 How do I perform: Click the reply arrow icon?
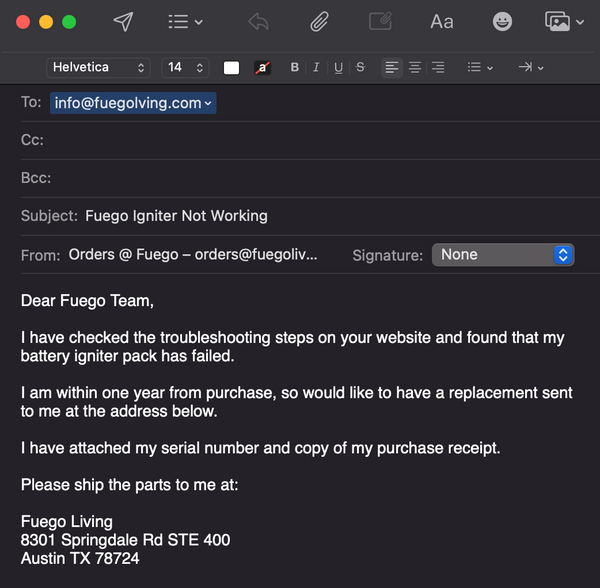click(258, 22)
